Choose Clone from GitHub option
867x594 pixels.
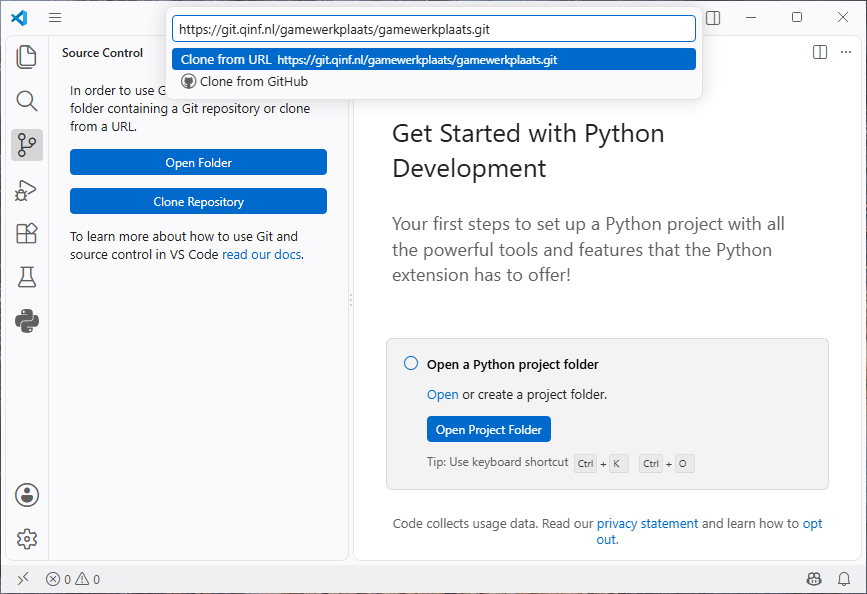click(x=434, y=82)
